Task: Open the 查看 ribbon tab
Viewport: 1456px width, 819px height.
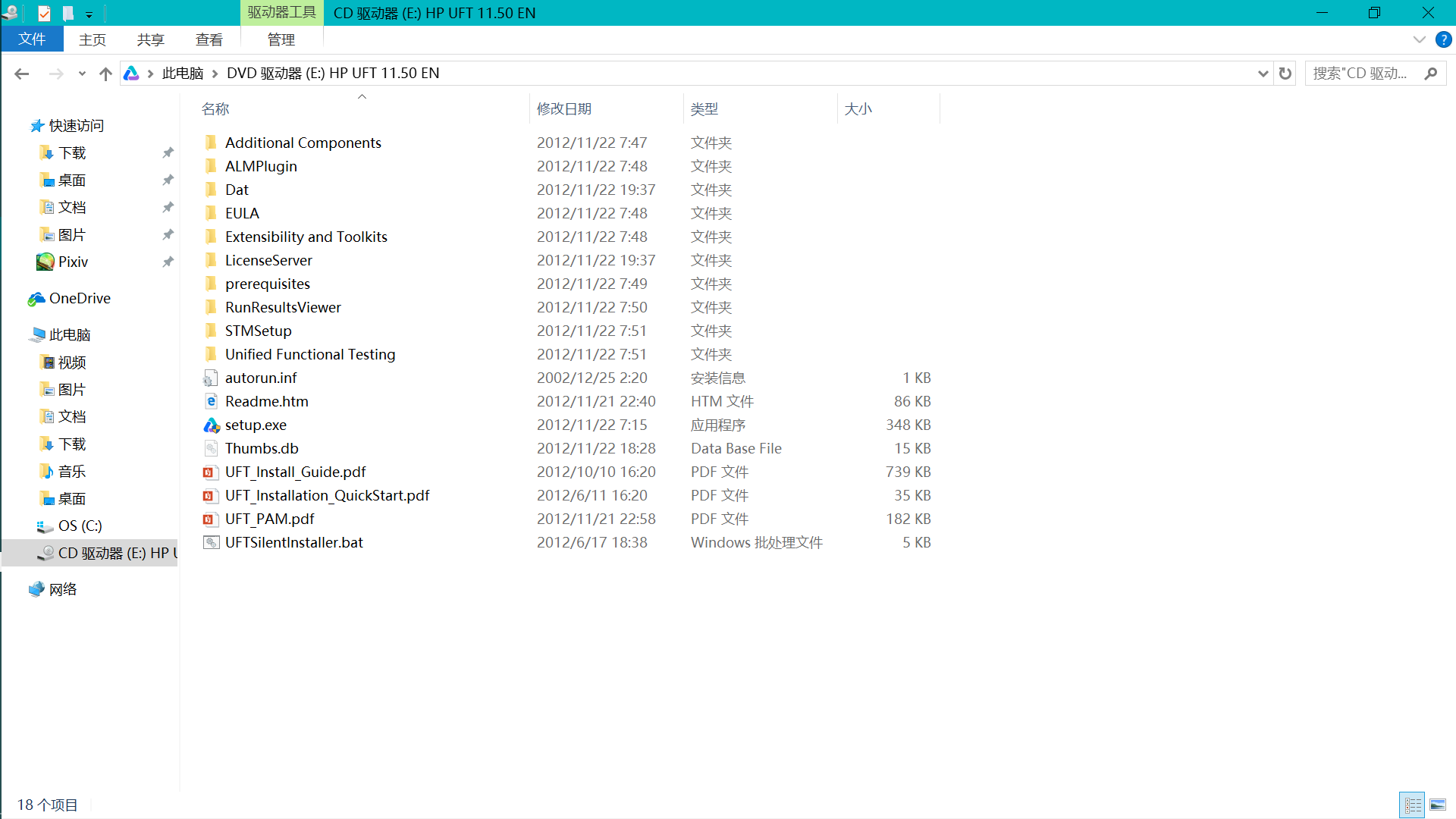Action: click(x=209, y=39)
